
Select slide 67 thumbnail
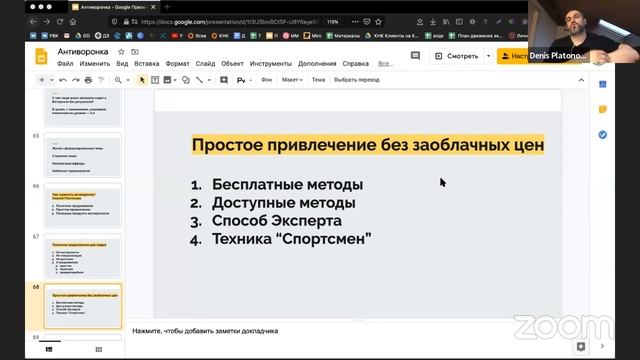coord(83,256)
